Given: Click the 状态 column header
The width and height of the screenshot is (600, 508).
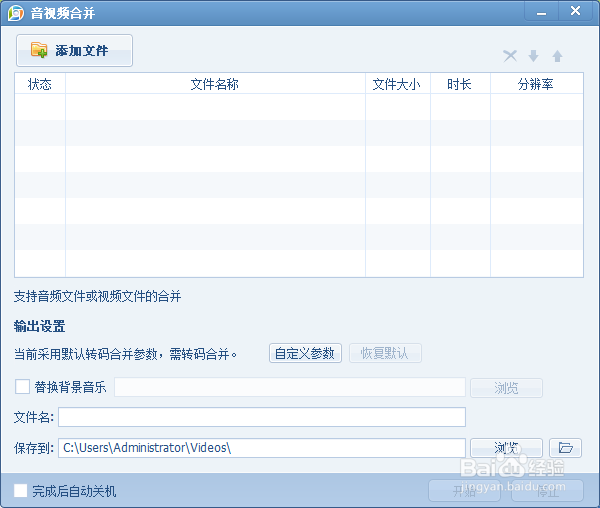Looking at the screenshot, I should pyautogui.click(x=40, y=84).
